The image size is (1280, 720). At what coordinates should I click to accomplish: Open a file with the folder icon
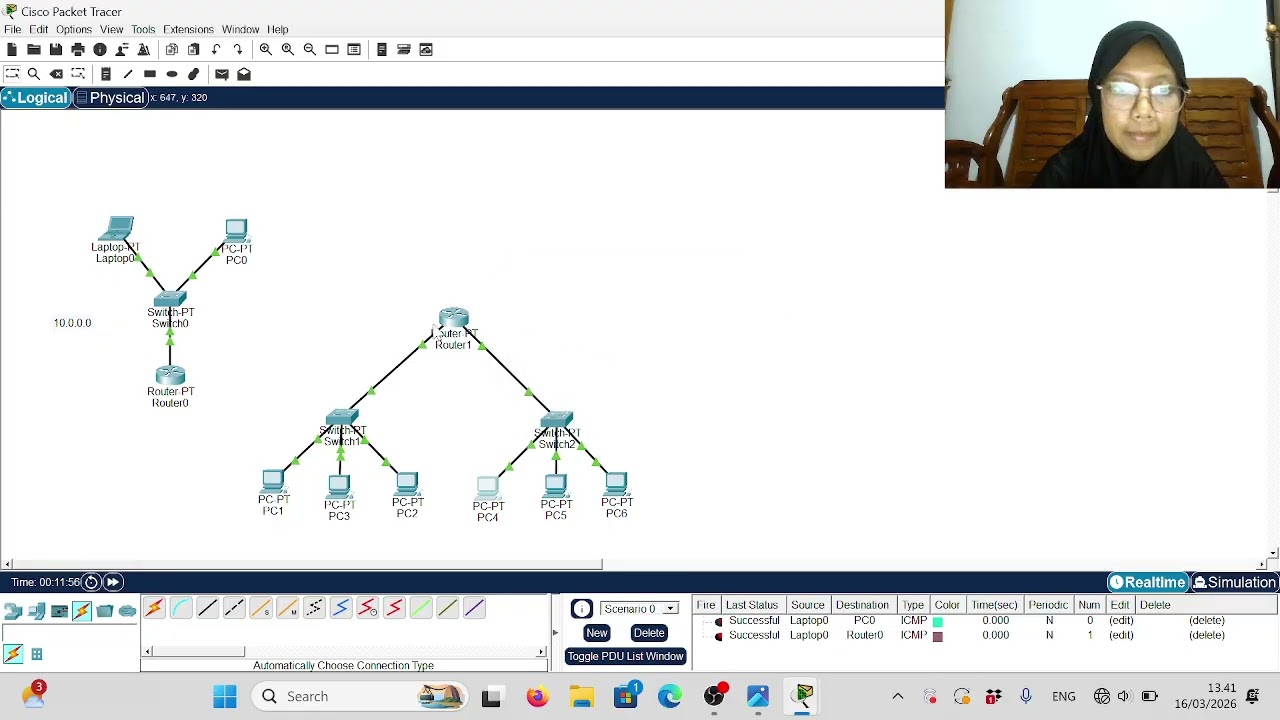34,49
